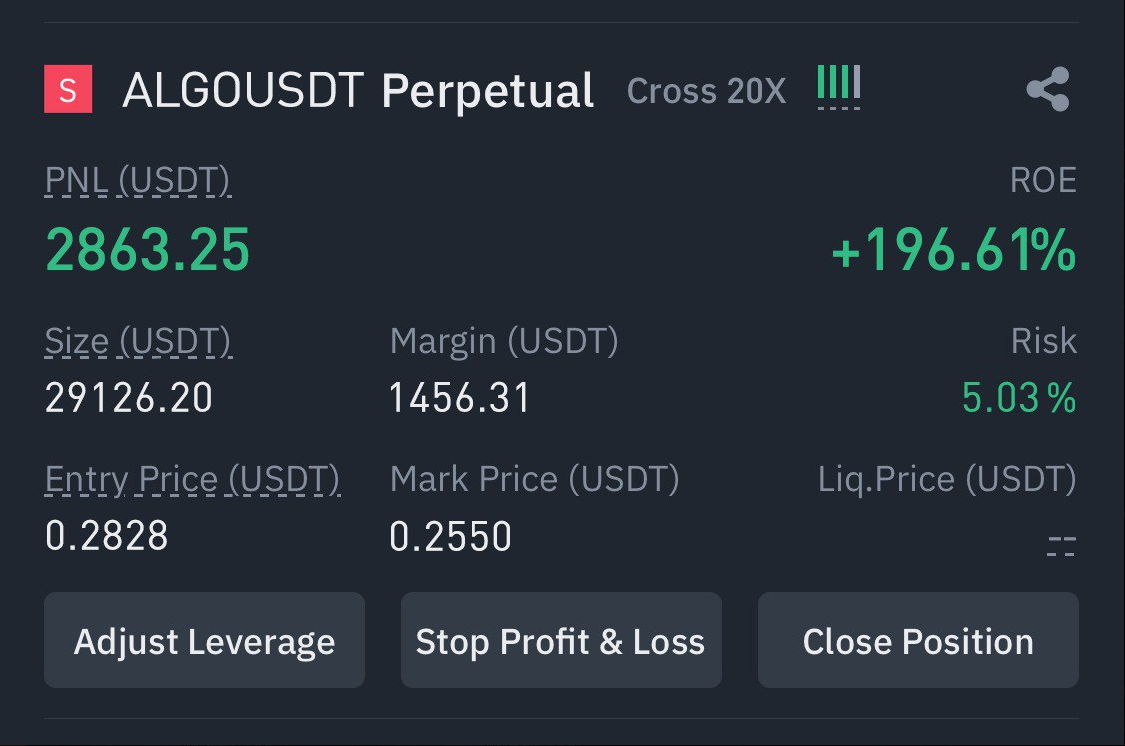
Task: Click the margin amount 1456.31
Action: [x=460, y=399]
